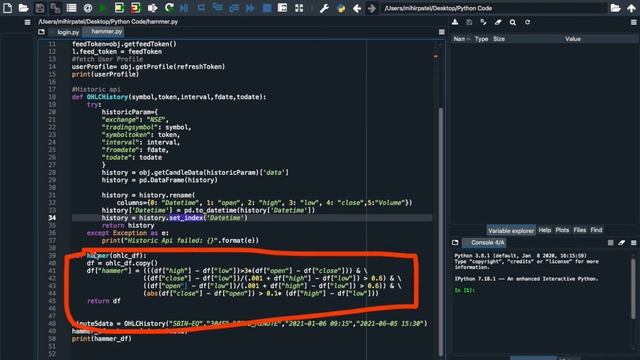Re-run the last script
Image resolution: width=640 pixels, height=360 pixels.
[x=169, y=8]
